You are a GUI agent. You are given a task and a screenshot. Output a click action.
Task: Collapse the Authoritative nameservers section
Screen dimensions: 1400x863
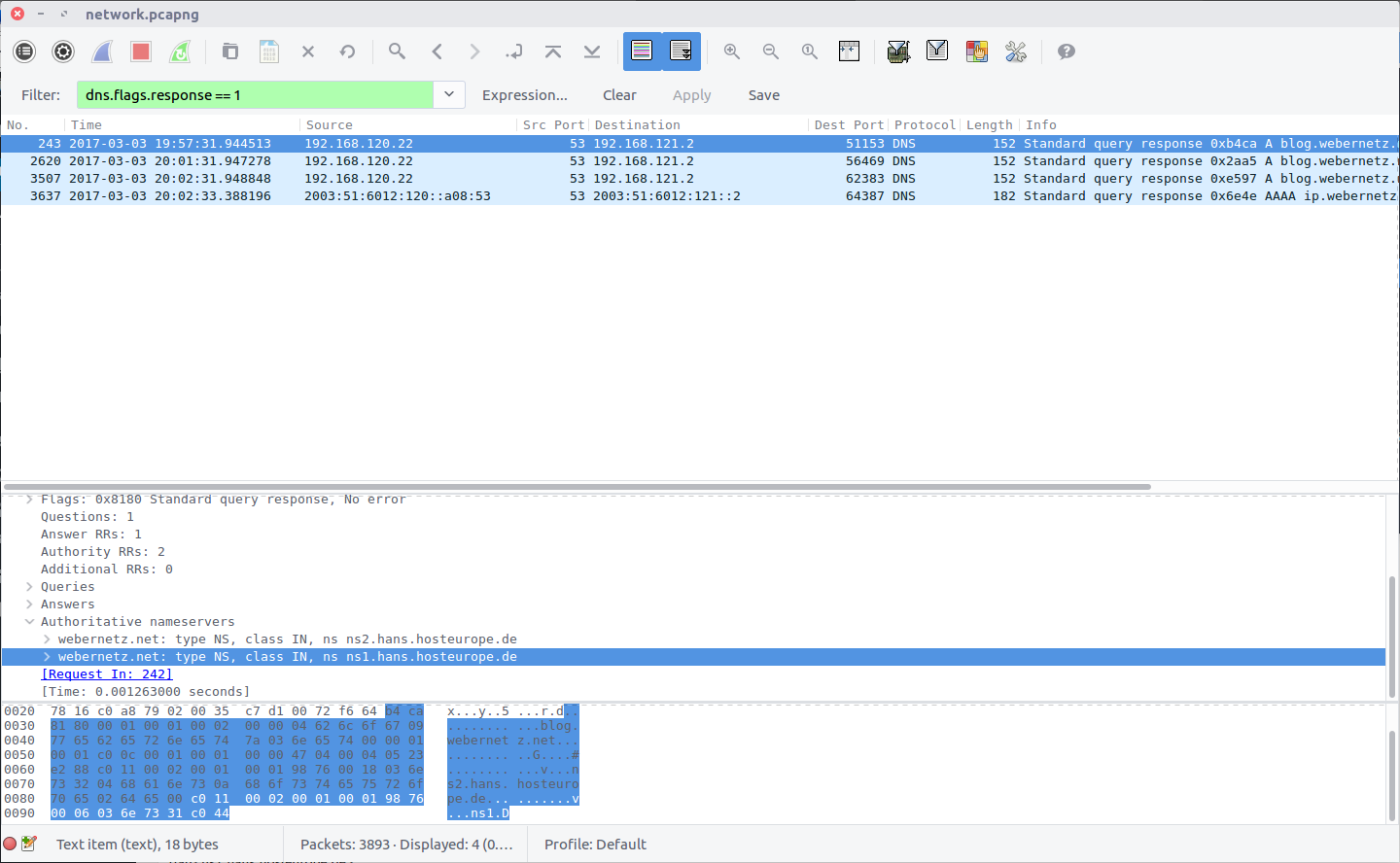[30, 622]
